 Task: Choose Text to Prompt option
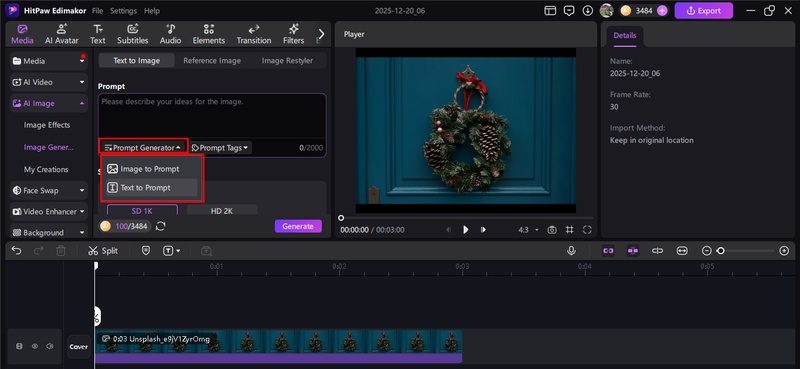[151, 187]
